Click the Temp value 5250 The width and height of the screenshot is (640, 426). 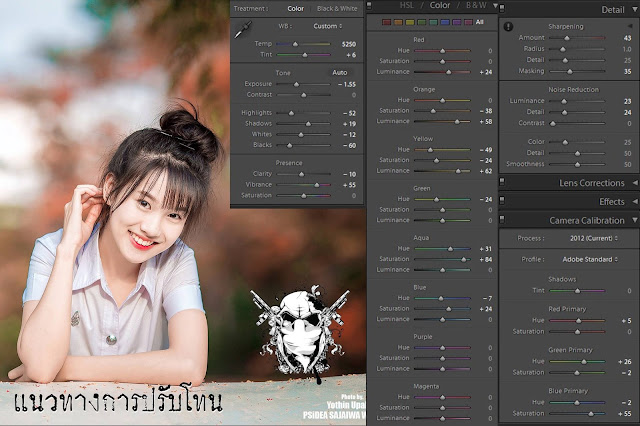point(349,44)
